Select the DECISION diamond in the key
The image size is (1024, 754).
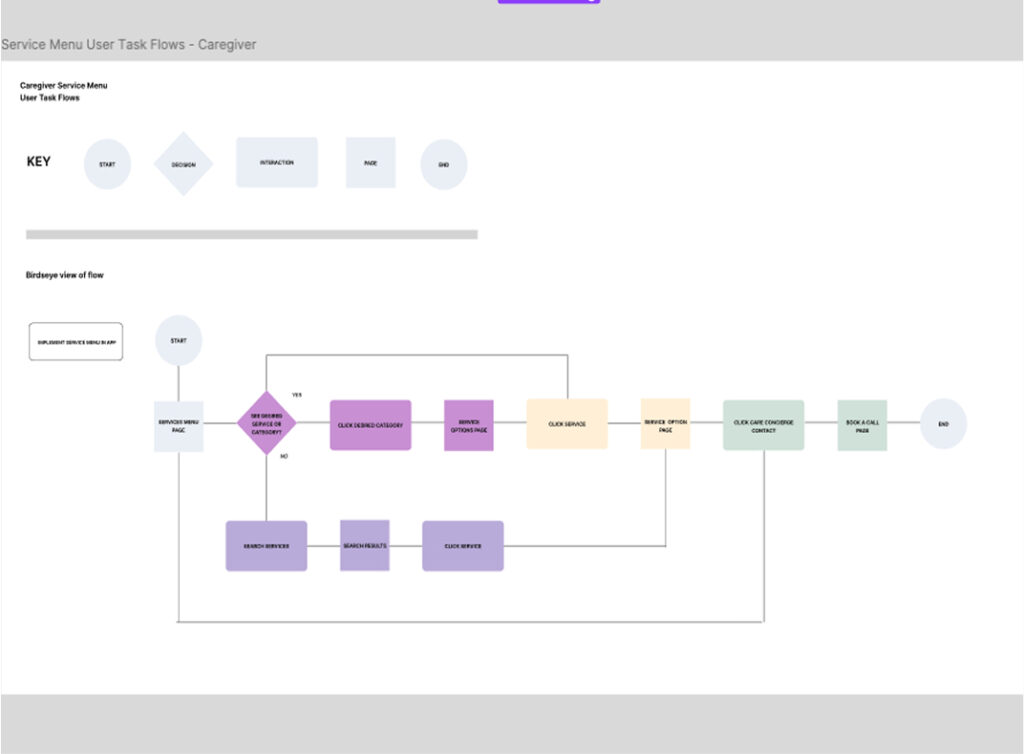[x=183, y=164]
